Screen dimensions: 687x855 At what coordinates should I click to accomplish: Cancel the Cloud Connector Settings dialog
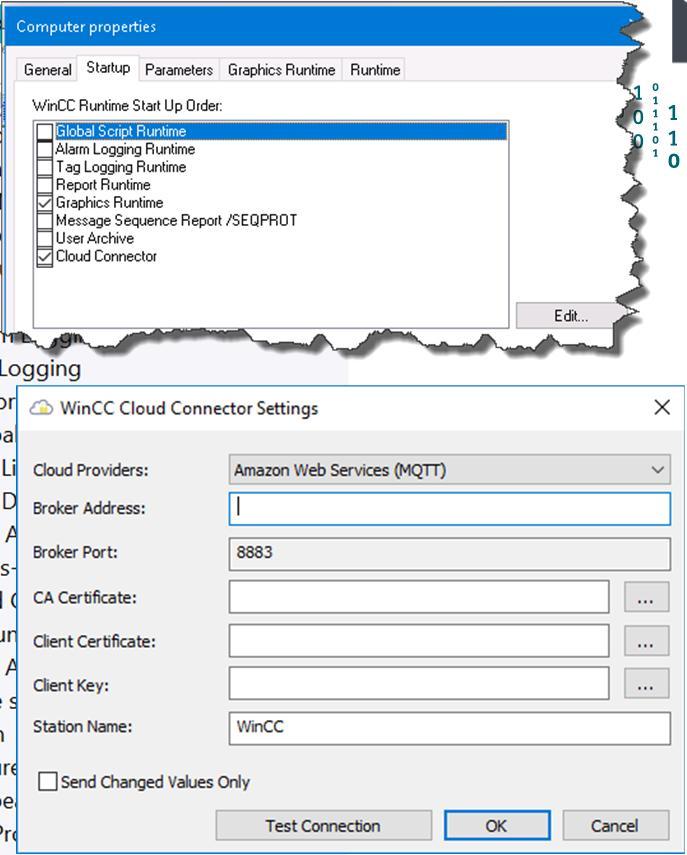(615, 826)
